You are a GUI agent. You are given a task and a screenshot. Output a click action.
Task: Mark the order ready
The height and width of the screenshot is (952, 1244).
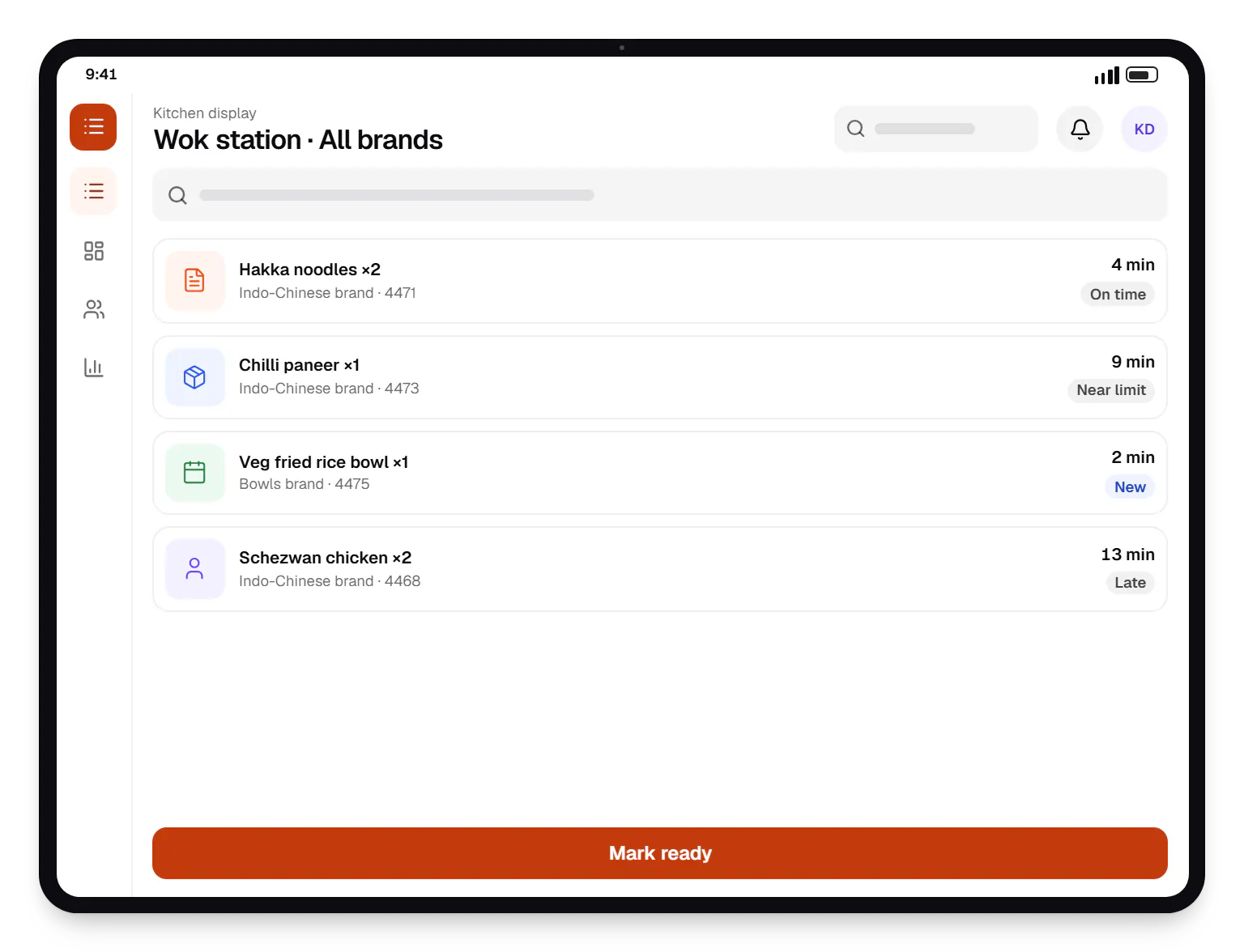[x=660, y=853]
